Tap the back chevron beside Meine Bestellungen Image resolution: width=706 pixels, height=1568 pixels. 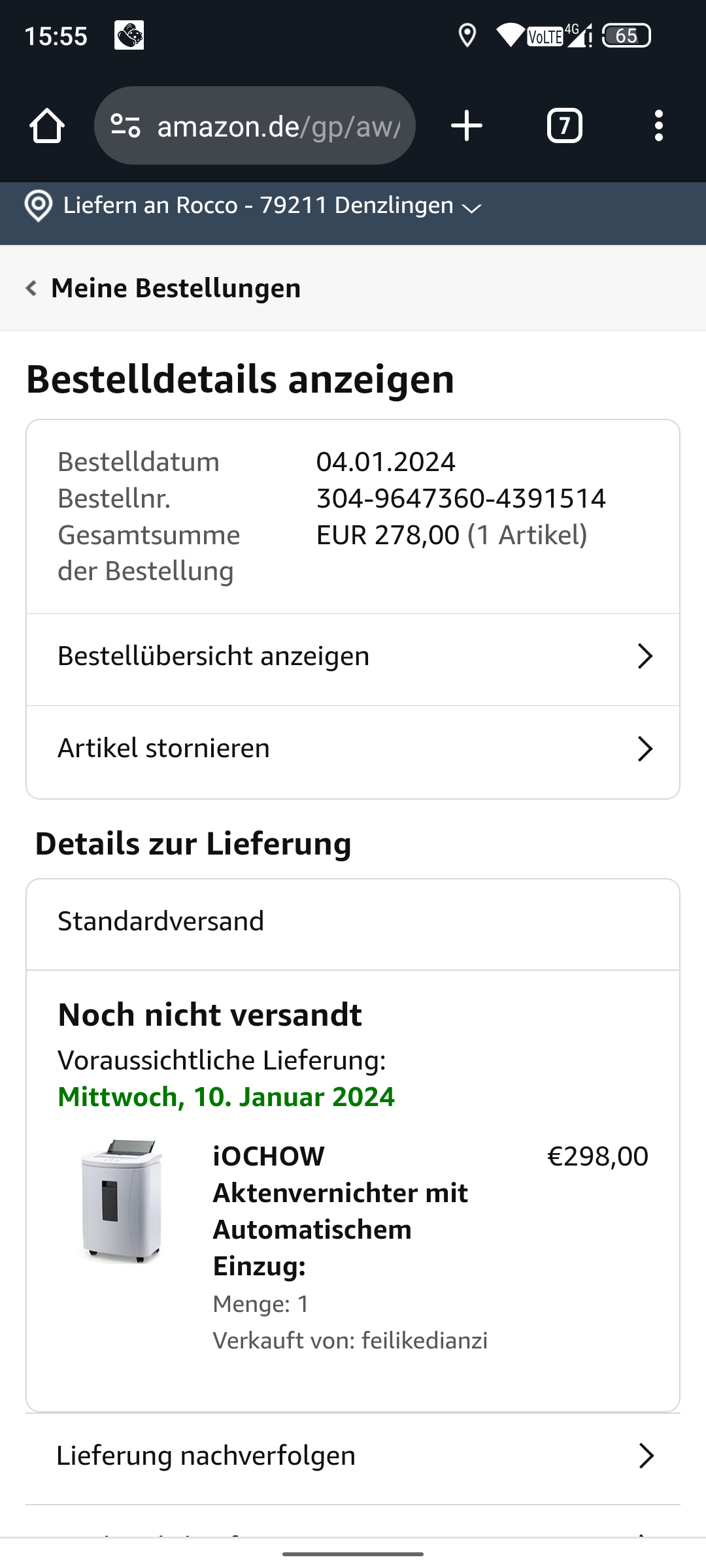pyautogui.click(x=31, y=288)
